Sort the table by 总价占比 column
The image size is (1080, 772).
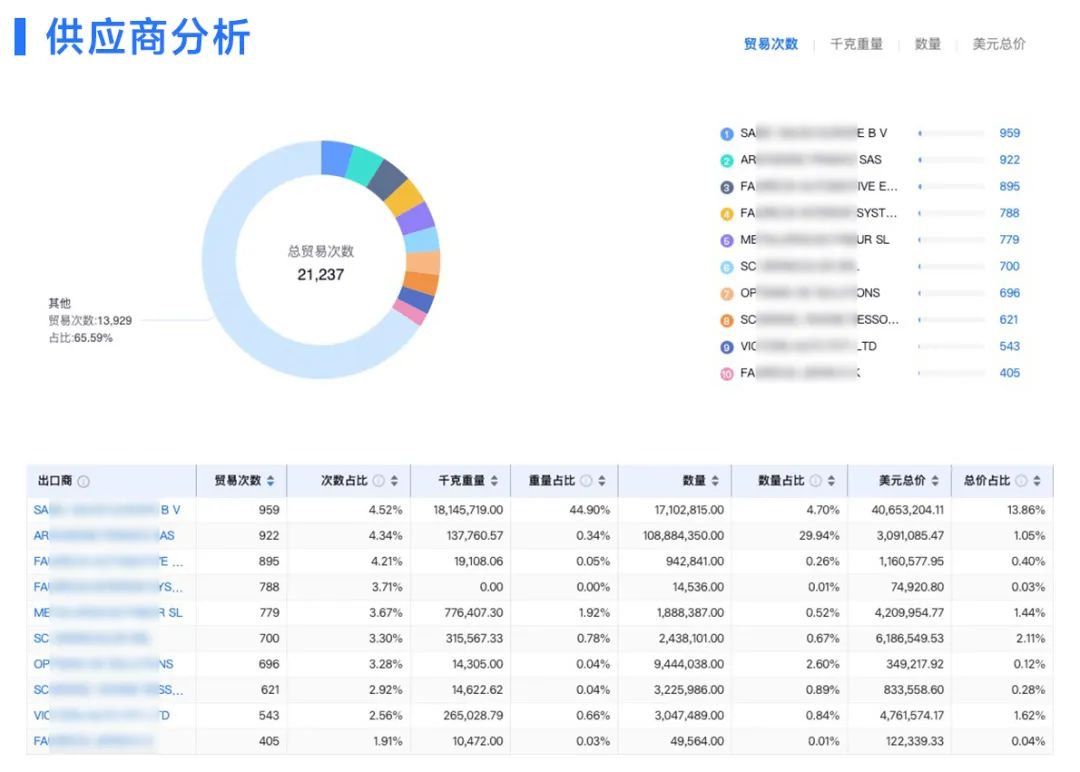(1037, 481)
